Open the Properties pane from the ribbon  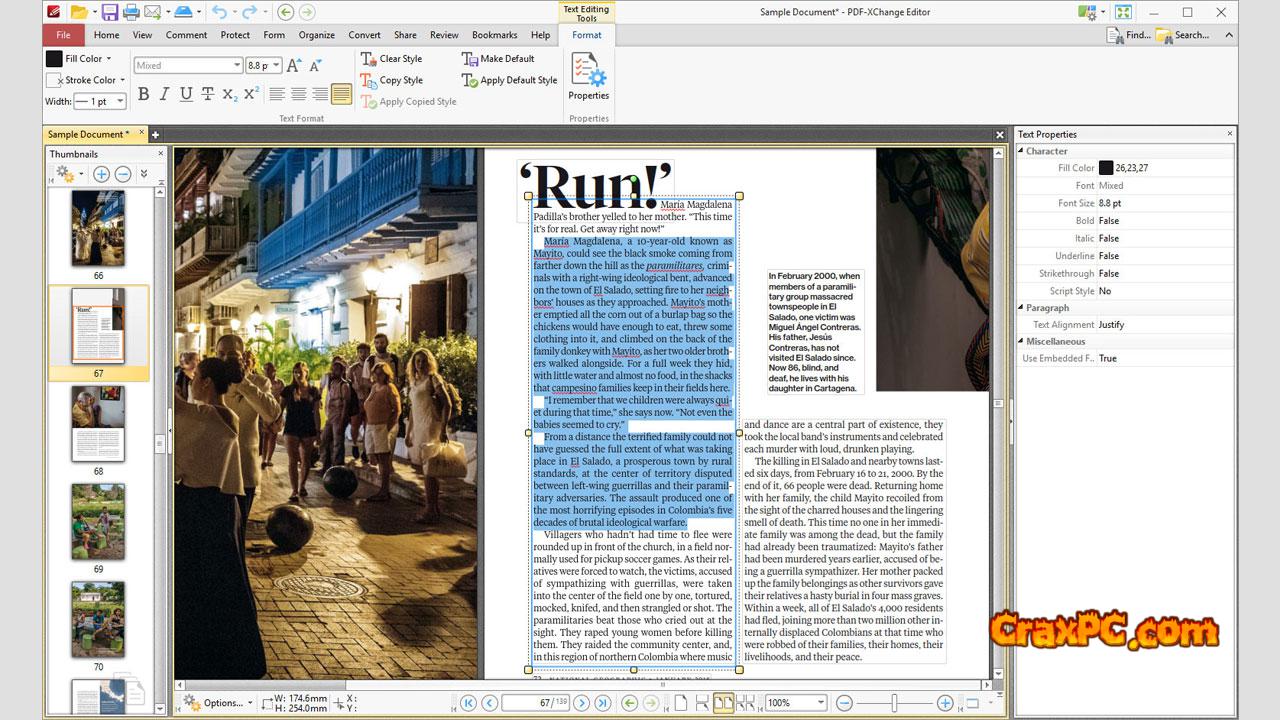tap(588, 77)
